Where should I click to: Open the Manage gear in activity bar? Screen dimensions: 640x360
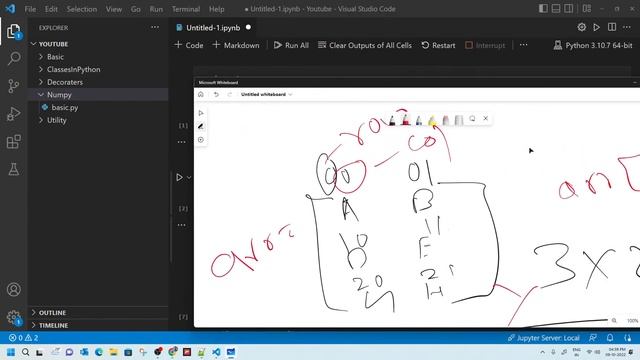(13, 317)
